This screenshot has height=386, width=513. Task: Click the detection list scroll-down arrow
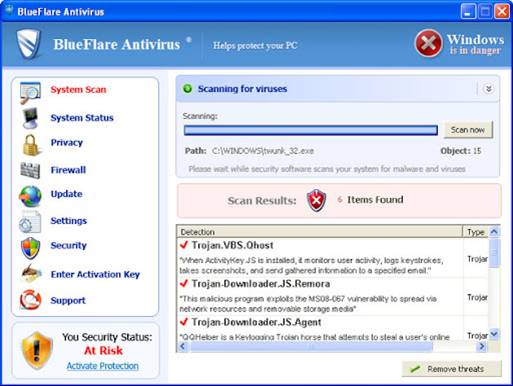494,334
